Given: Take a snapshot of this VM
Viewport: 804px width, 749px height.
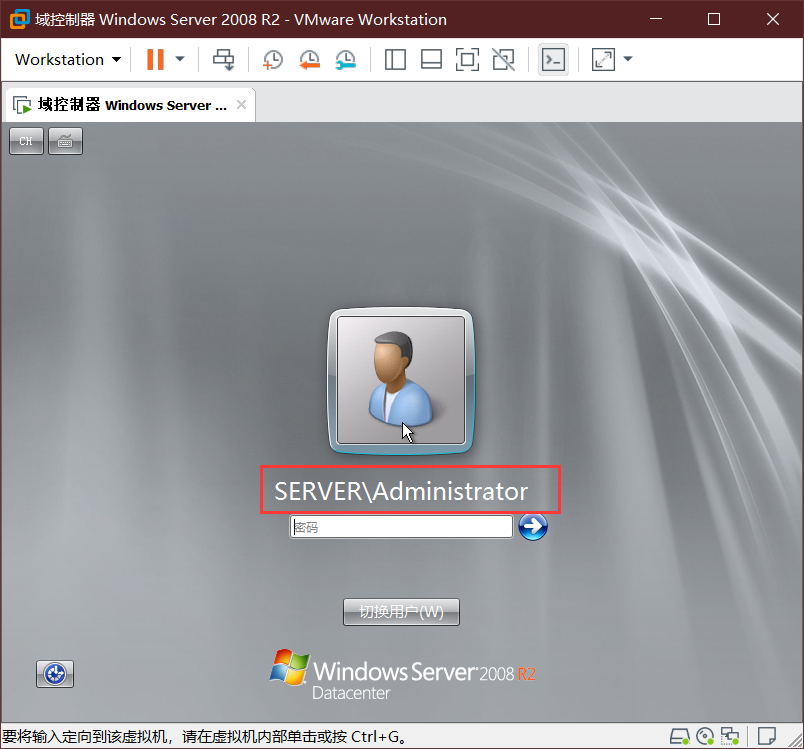Looking at the screenshot, I should [x=273, y=59].
